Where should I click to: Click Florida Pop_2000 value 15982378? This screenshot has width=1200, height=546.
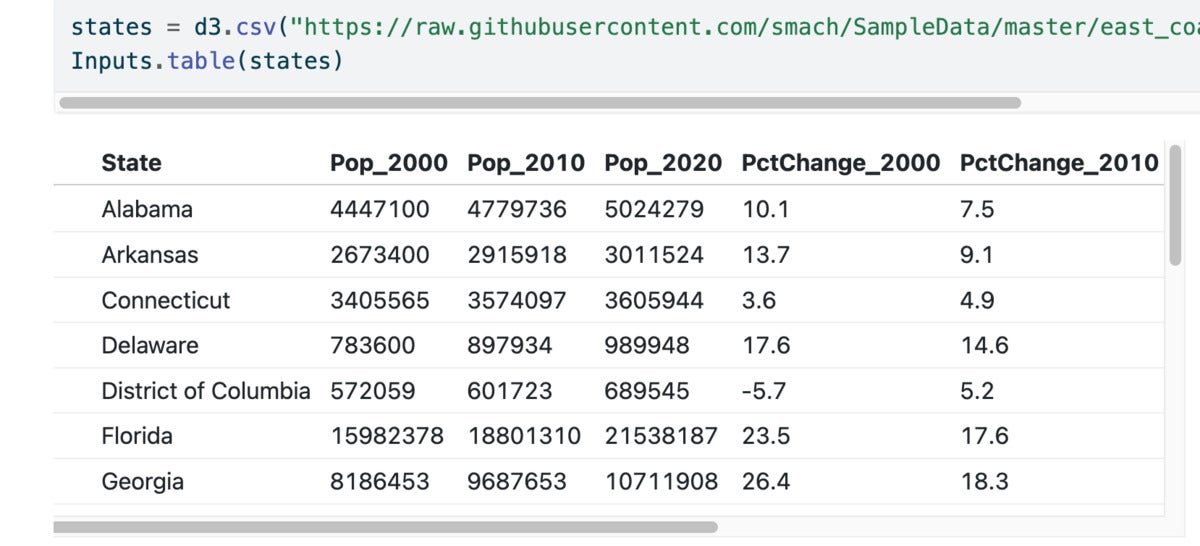click(x=388, y=436)
